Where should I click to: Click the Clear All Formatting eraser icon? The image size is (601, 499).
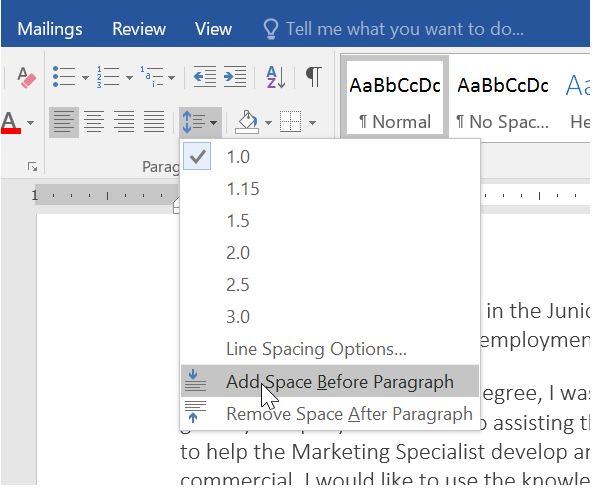point(27,77)
